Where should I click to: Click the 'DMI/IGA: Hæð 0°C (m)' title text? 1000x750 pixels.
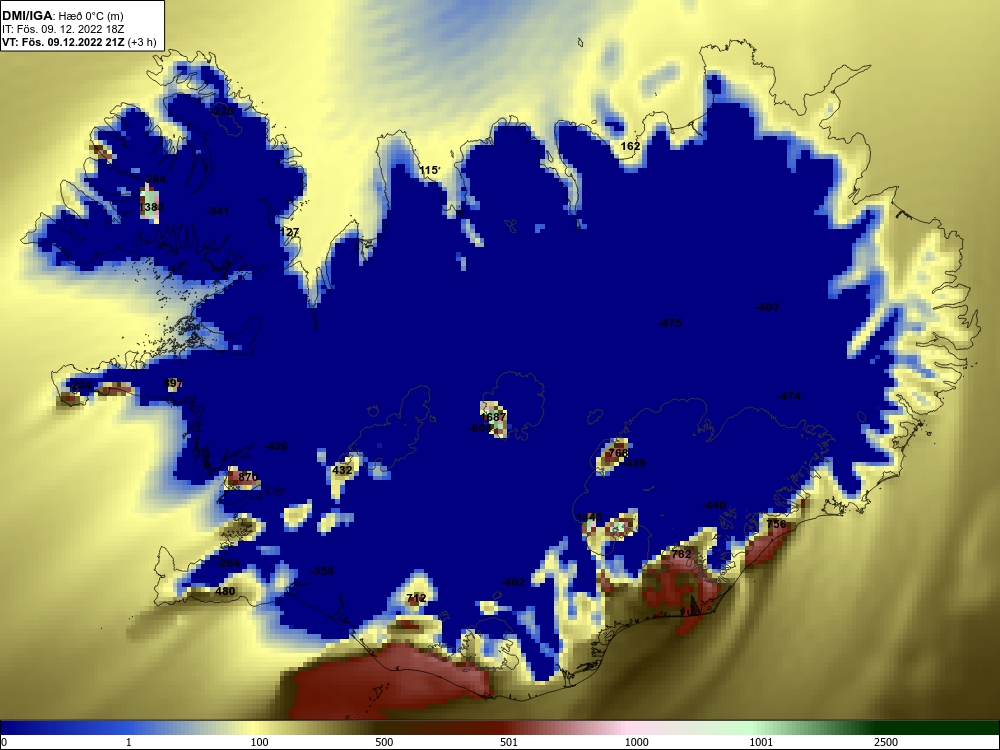coord(62,16)
